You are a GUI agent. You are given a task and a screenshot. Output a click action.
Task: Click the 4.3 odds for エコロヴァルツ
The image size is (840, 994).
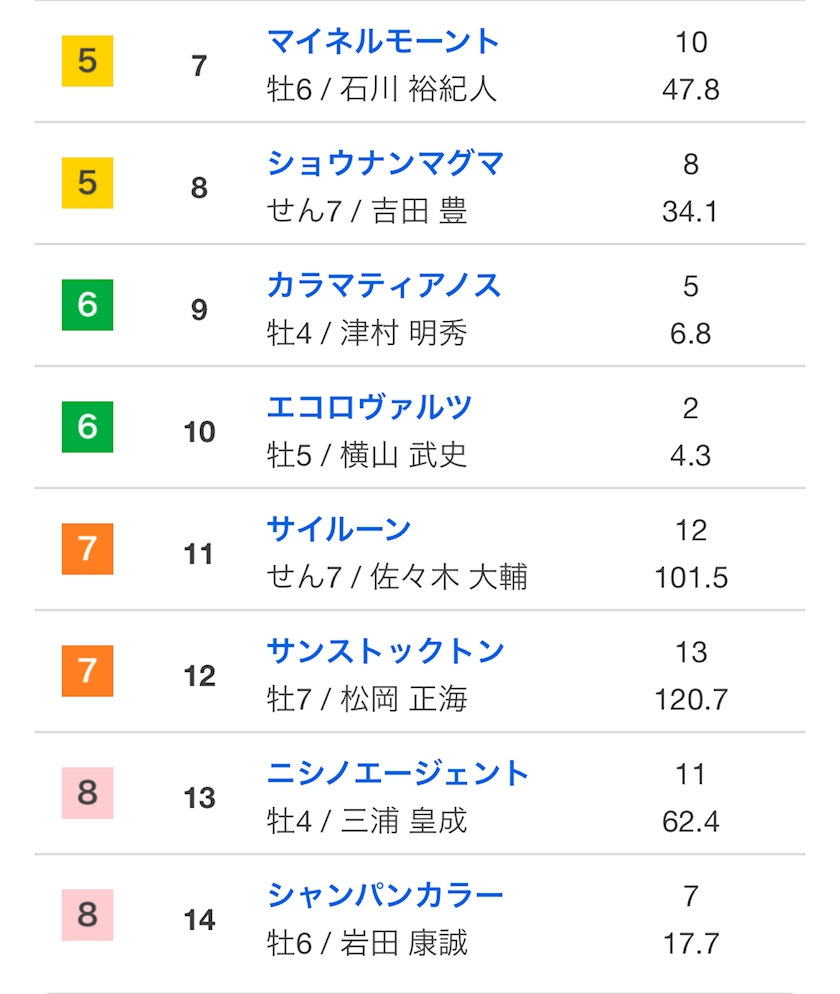click(x=690, y=456)
